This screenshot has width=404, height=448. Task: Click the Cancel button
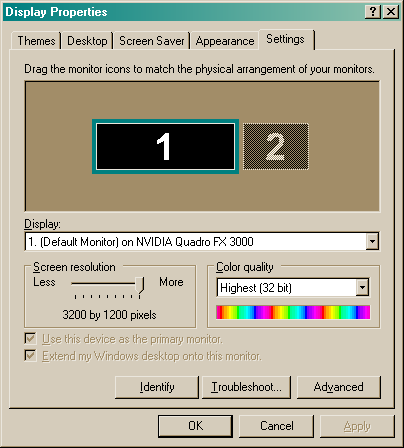tap(277, 426)
